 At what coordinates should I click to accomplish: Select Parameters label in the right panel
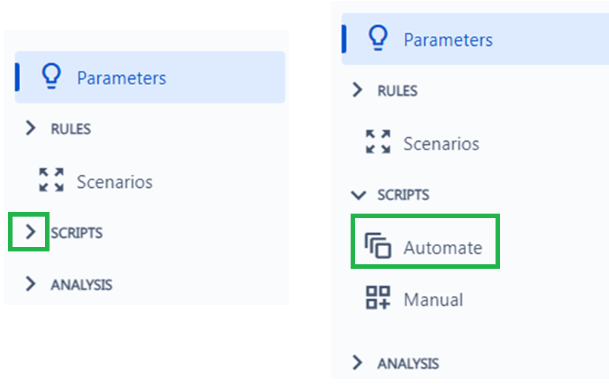pos(448,40)
